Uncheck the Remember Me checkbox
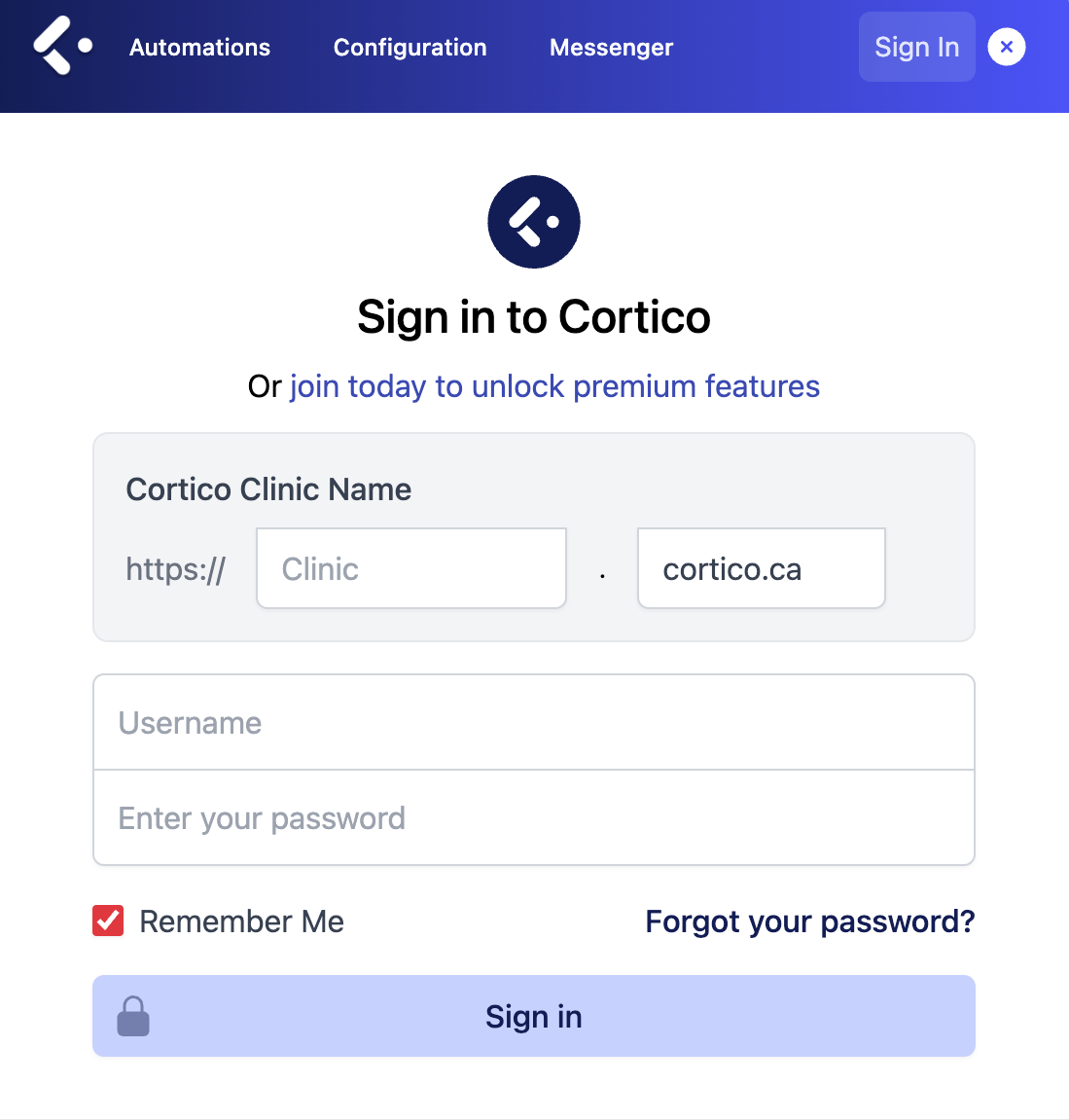 pyautogui.click(x=108, y=921)
